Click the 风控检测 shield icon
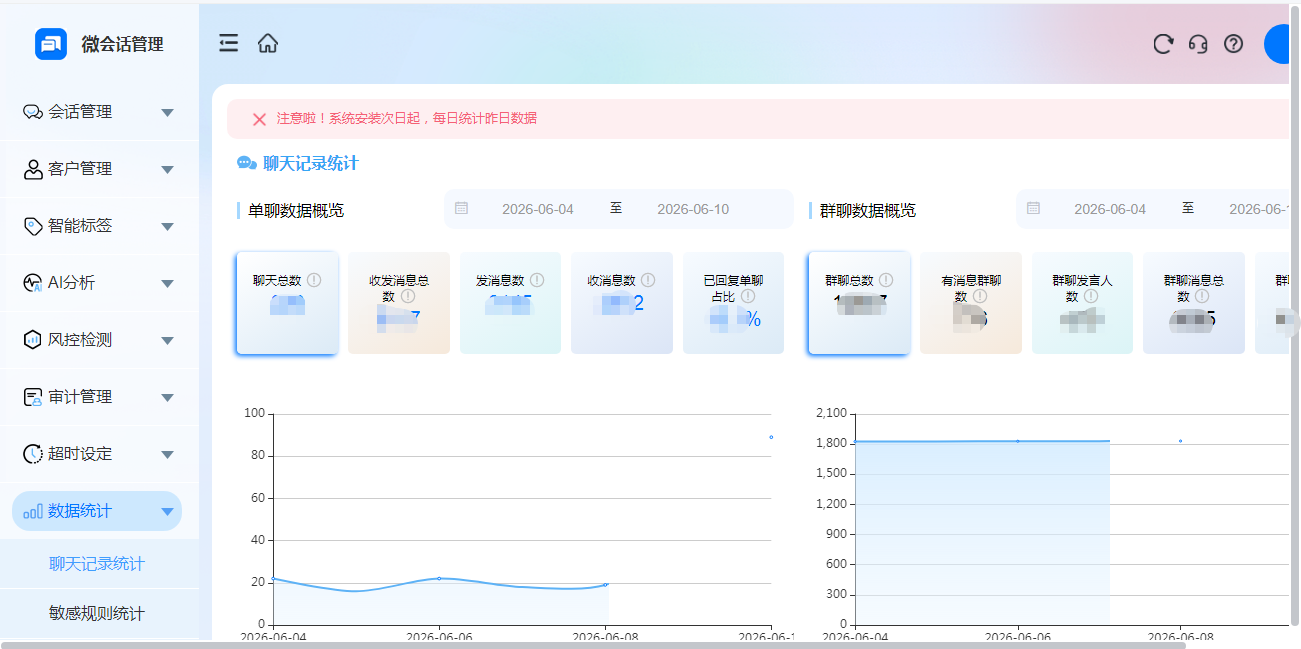This screenshot has height=649, width=1301. 33,340
